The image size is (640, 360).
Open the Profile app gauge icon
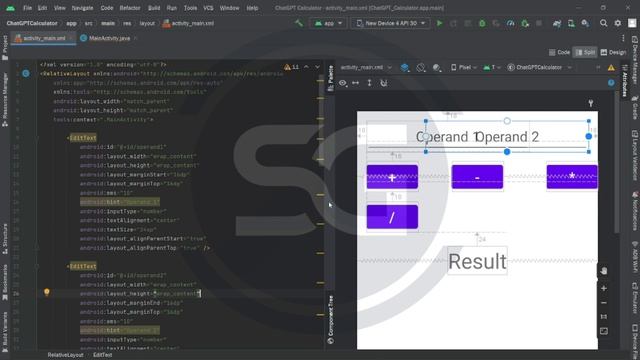coord(510,23)
